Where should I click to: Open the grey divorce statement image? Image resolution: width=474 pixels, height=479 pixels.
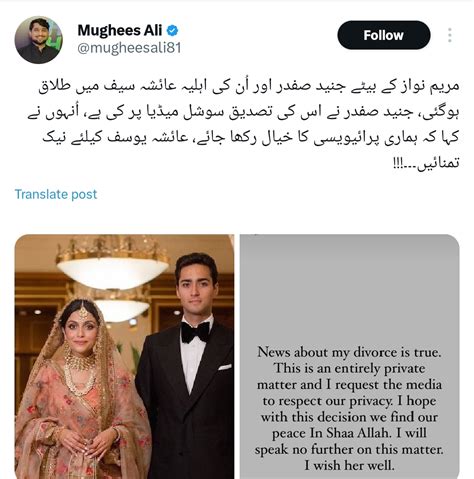pyautogui.click(x=350, y=357)
